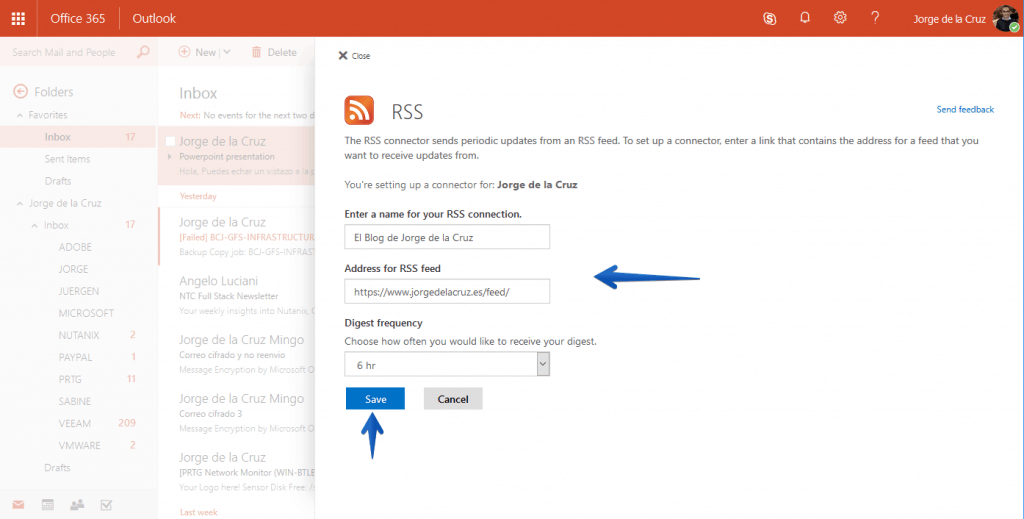Click Jorge de la Cruz profile picture

tap(1005, 18)
